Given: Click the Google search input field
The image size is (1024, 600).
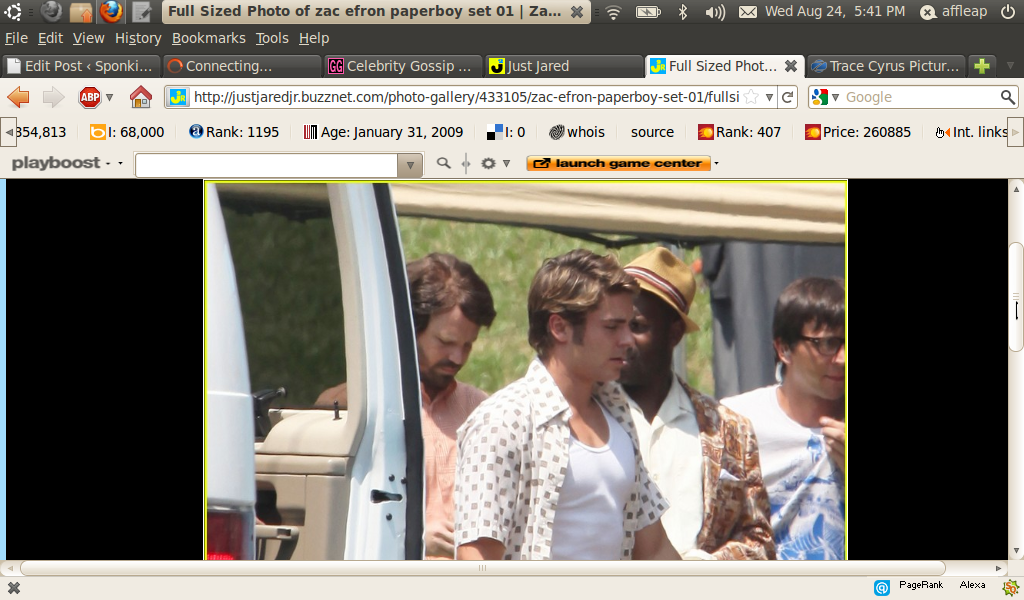Looking at the screenshot, I should coord(921,97).
